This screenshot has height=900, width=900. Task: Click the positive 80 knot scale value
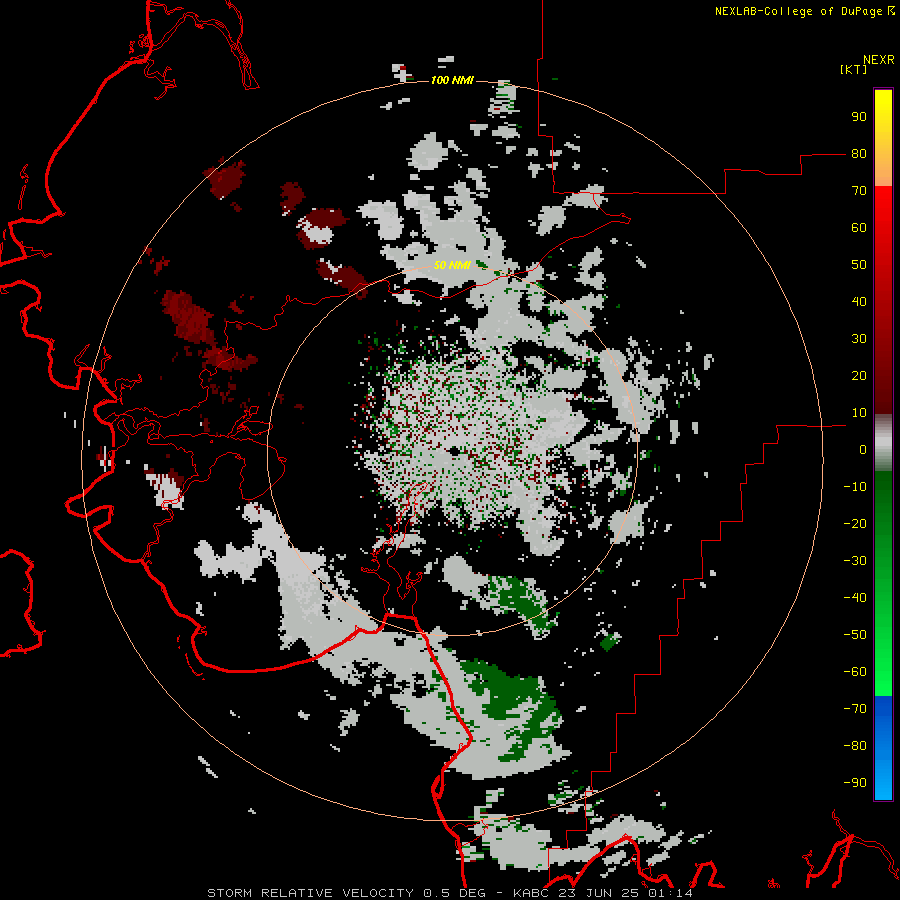[859, 154]
